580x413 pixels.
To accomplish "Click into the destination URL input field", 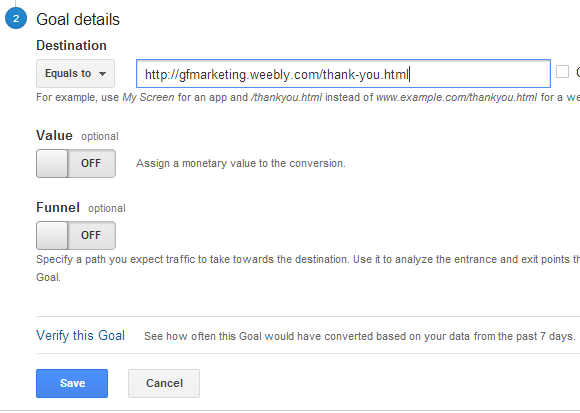I will pyautogui.click(x=343, y=74).
